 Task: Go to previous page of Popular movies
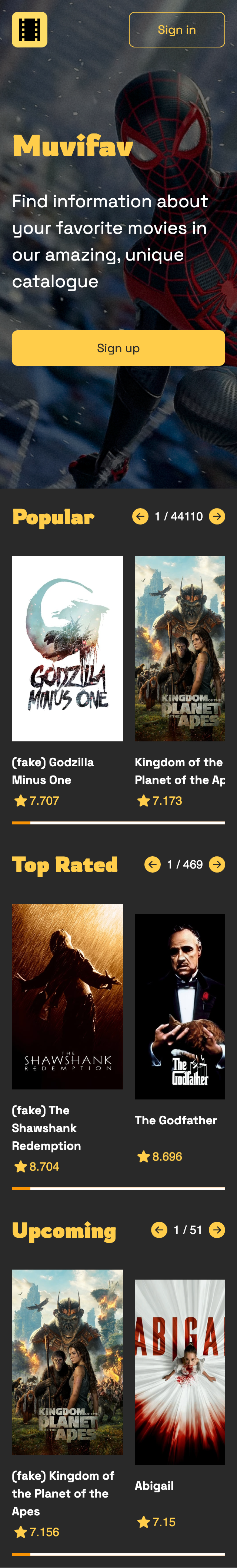140,516
